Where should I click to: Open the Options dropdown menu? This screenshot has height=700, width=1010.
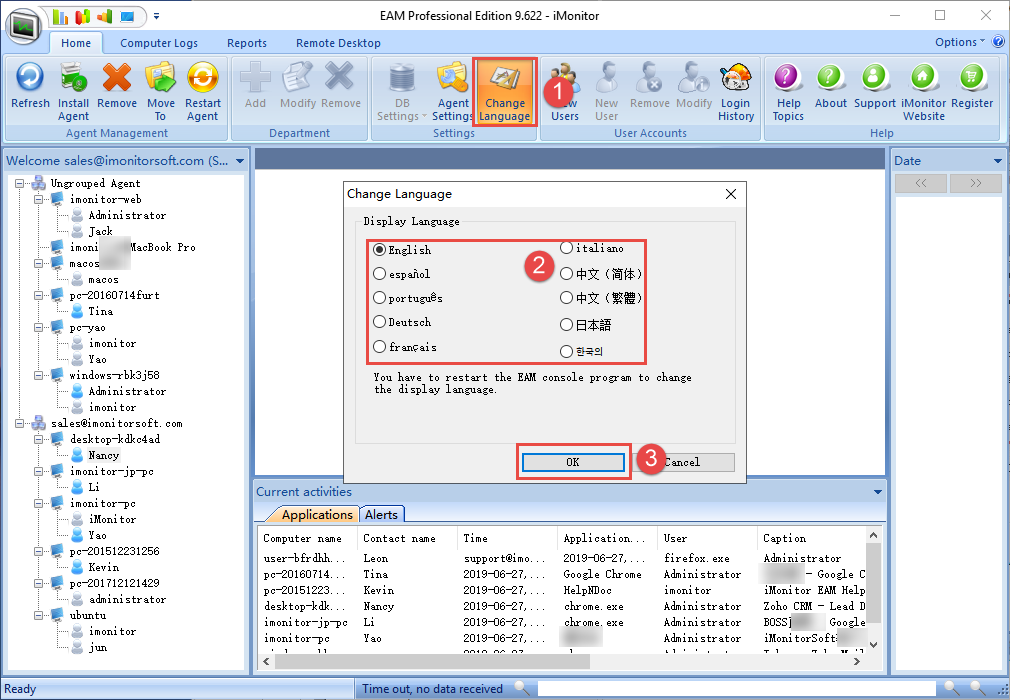[959, 42]
